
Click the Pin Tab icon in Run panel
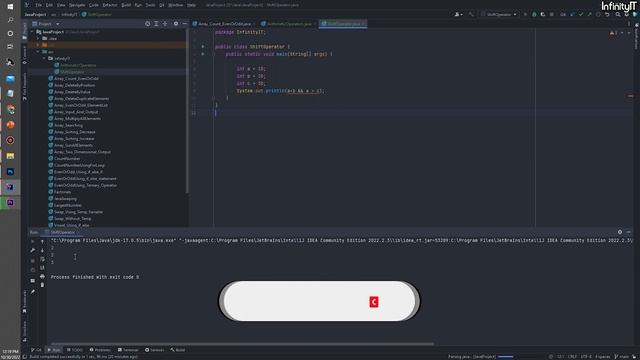tap(33, 292)
